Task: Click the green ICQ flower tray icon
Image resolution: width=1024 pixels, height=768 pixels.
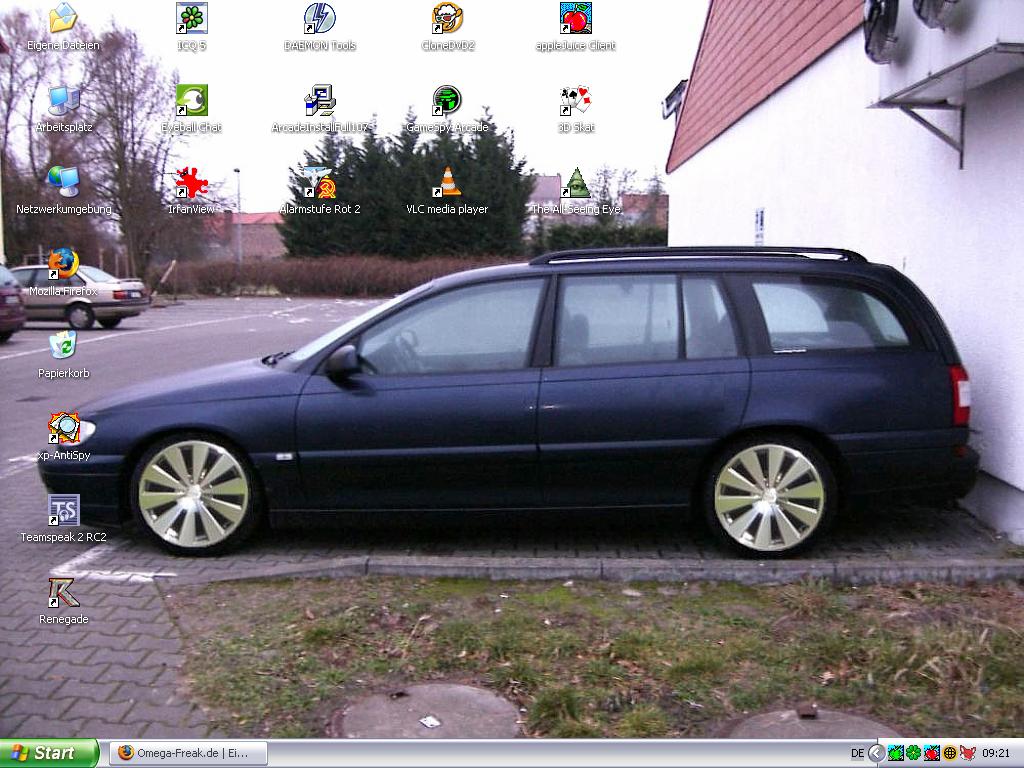Action: tap(913, 753)
